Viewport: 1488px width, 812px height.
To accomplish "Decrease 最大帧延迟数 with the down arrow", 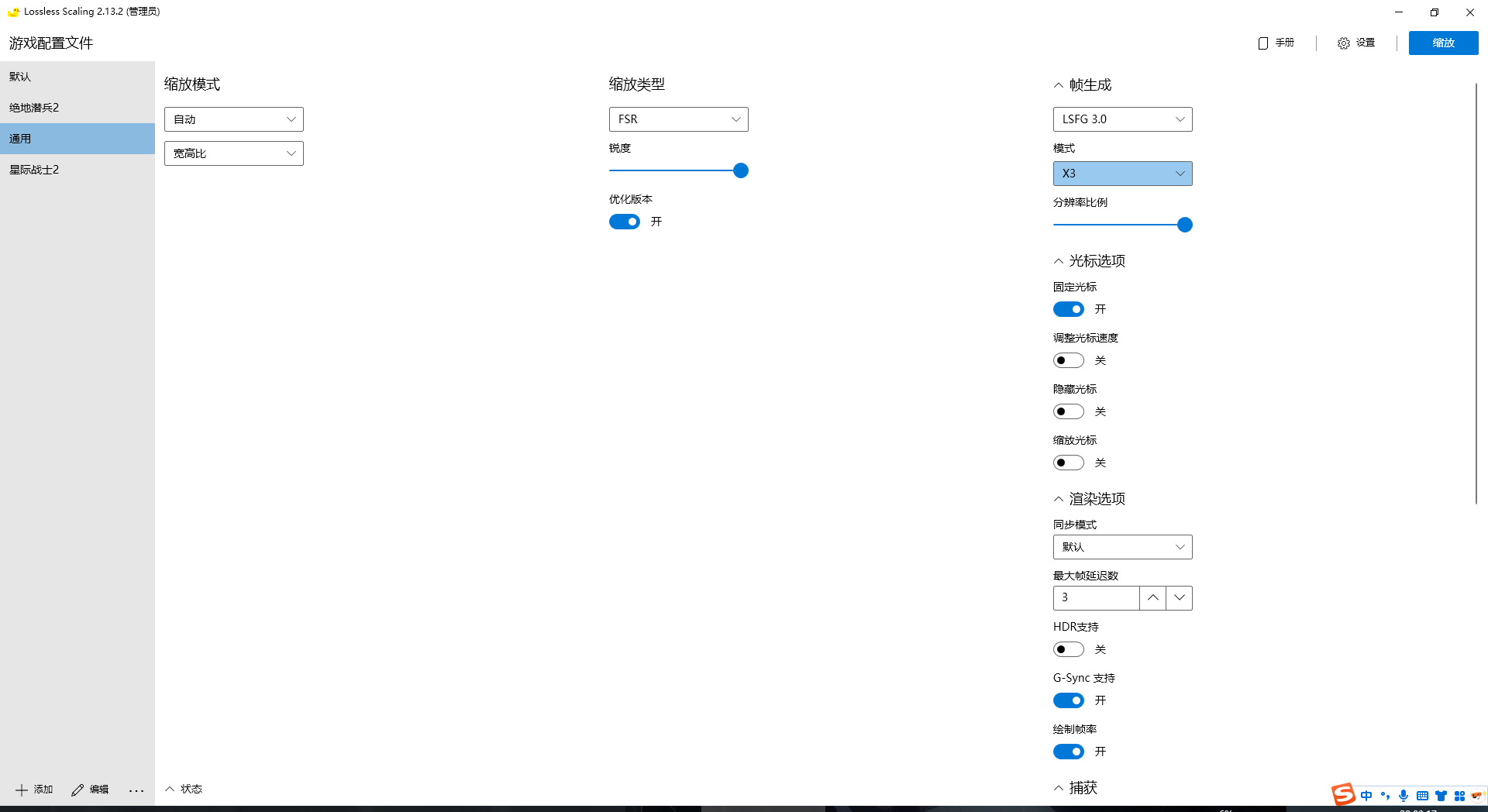I will [x=1179, y=598].
